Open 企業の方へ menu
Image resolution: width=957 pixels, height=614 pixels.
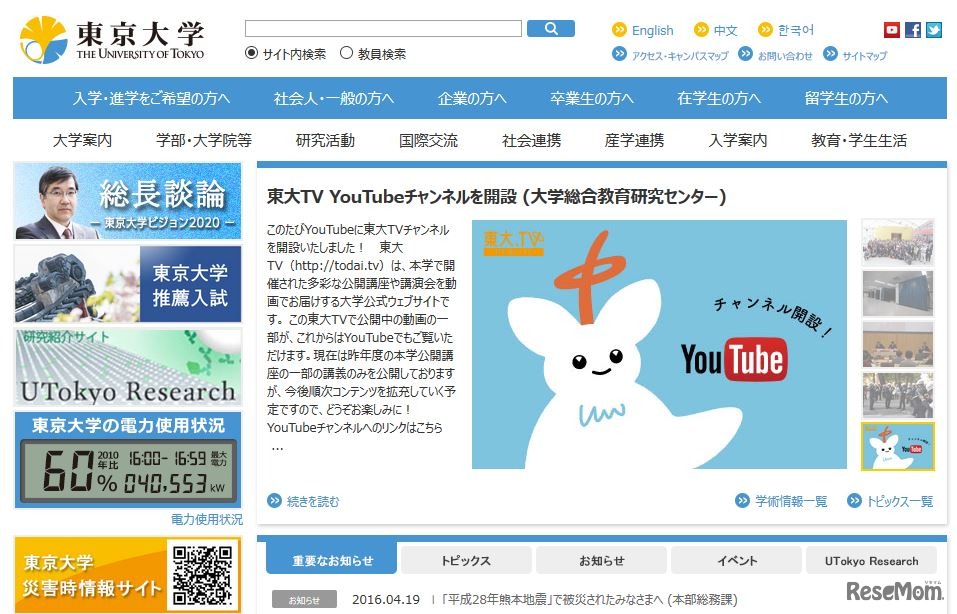coord(472,98)
